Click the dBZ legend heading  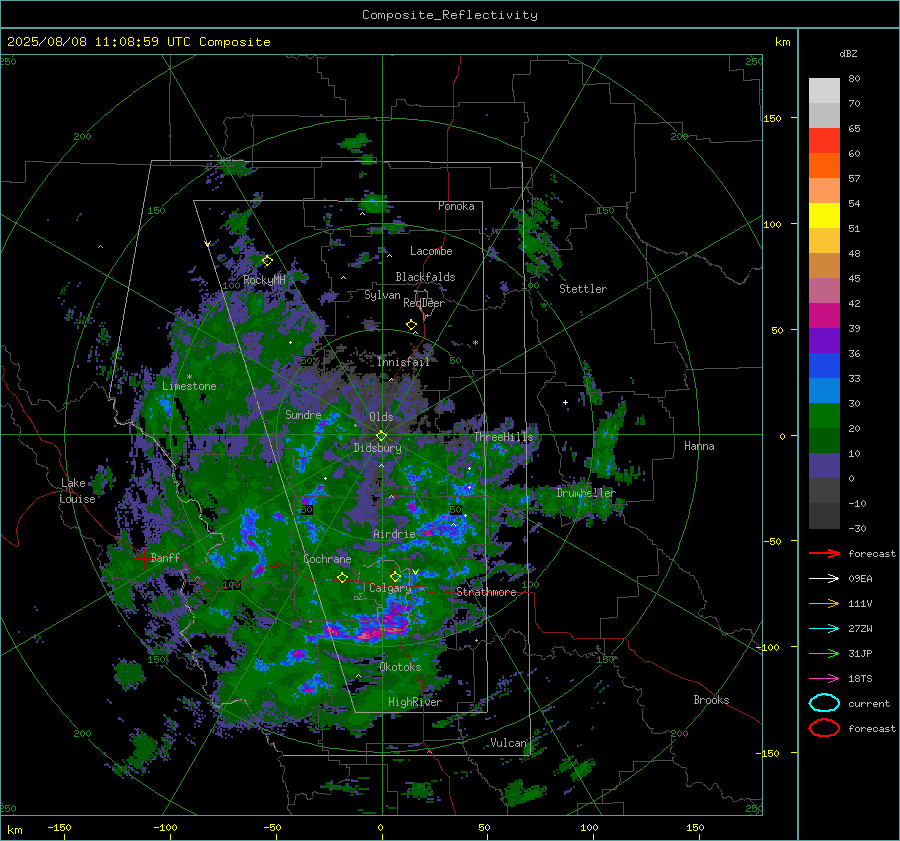848,53
